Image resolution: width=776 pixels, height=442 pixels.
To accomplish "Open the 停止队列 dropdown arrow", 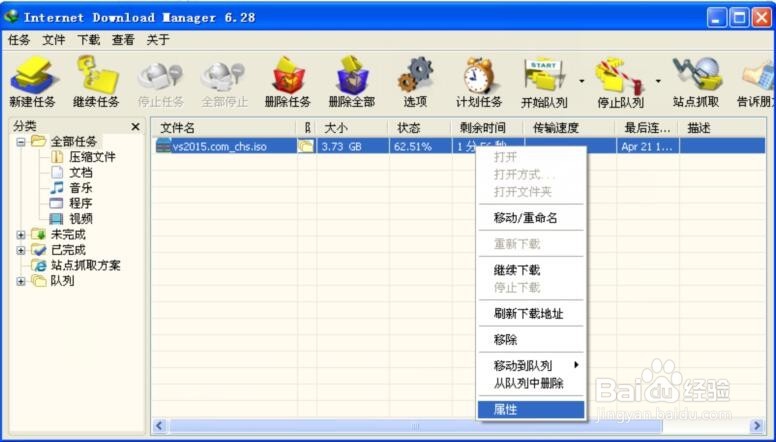I will (658, 81).
